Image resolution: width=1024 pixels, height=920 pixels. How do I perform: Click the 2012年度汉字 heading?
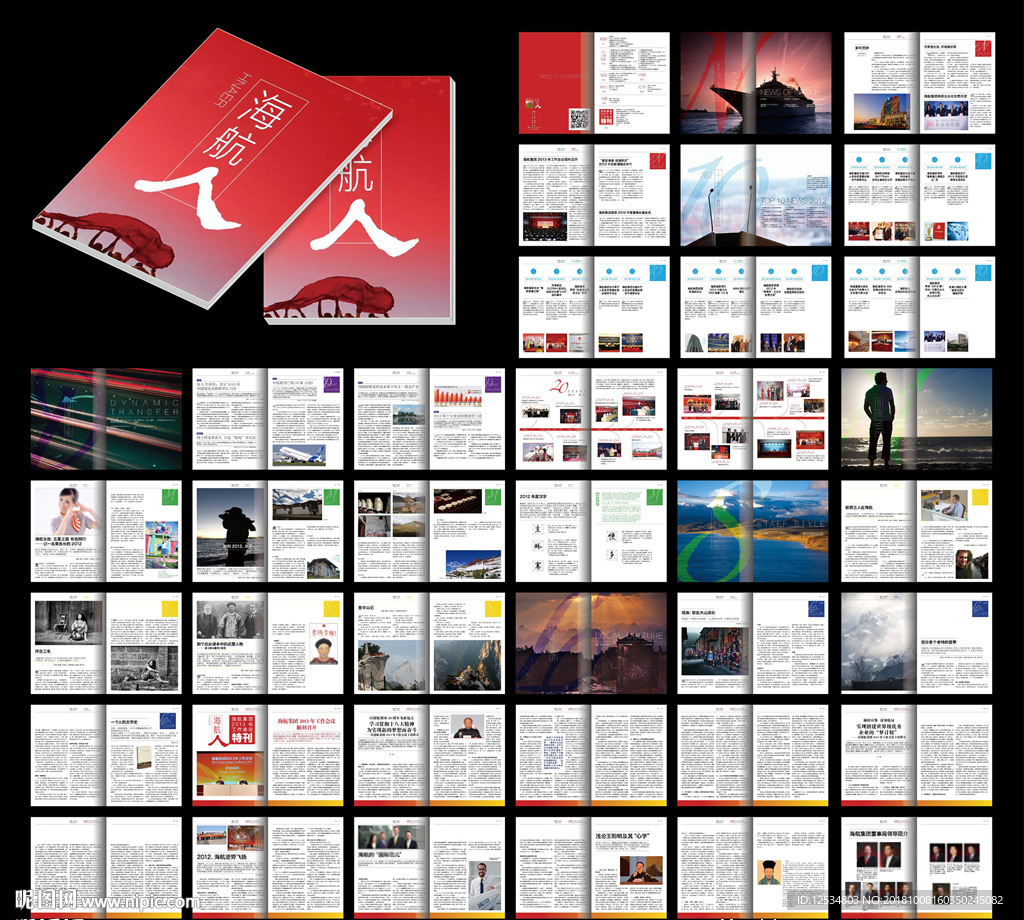point(534,496)
